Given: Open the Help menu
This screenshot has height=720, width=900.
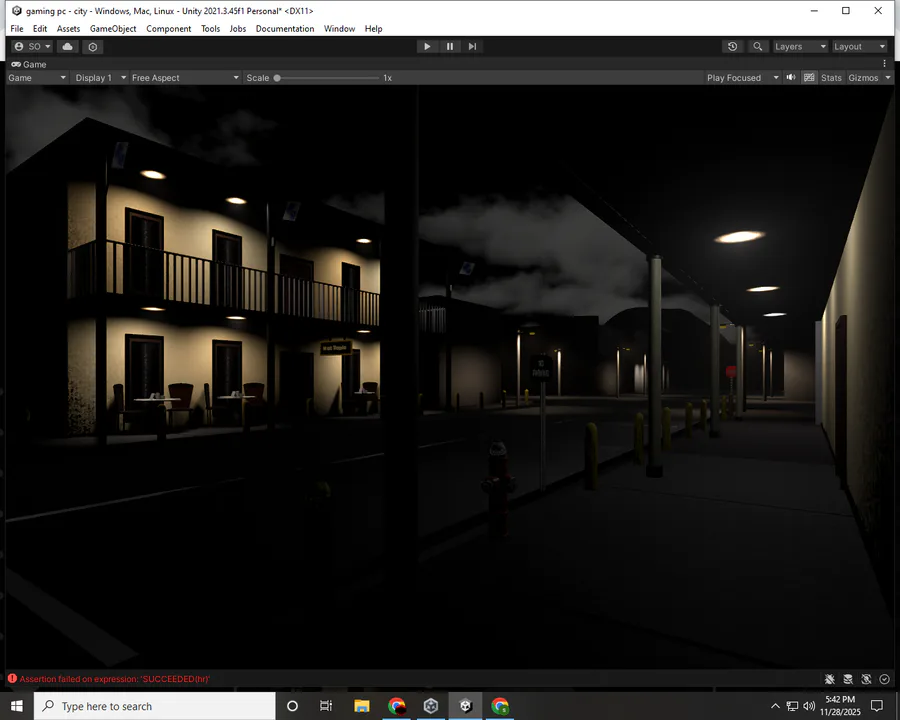Looking at the screenshot, I should [373, 29].
